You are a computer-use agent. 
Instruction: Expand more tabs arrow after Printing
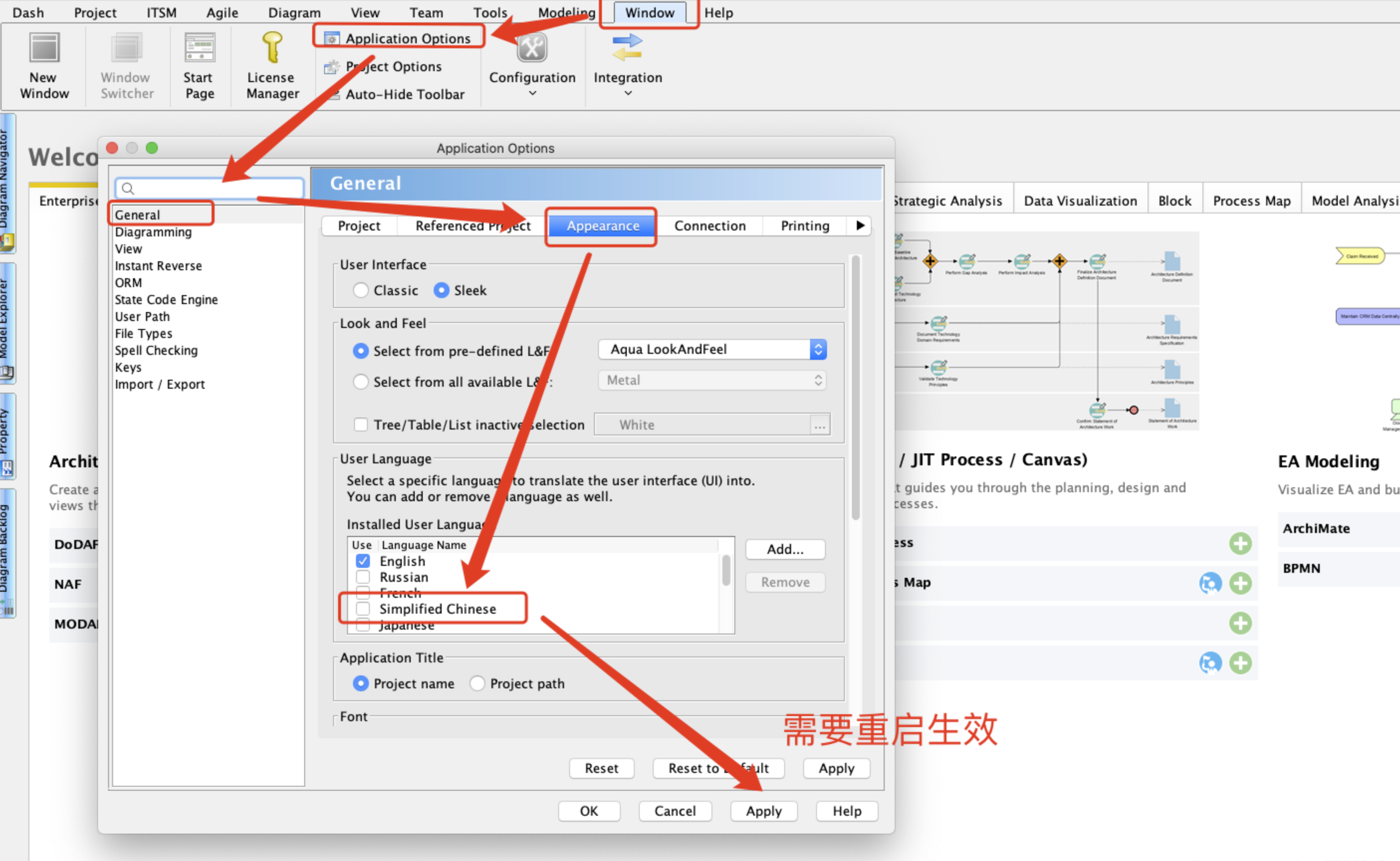(860, 226)
